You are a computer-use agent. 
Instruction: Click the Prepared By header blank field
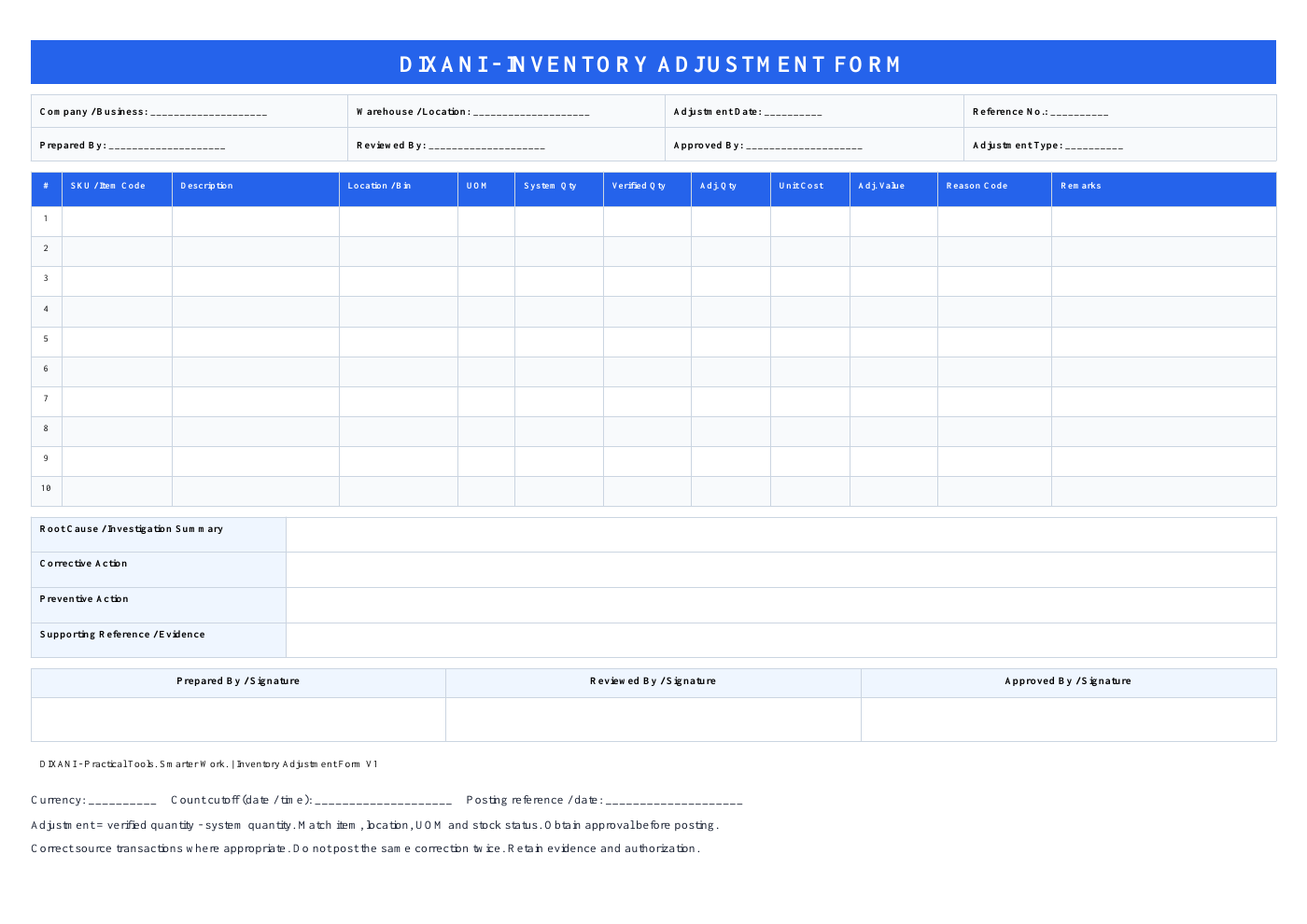(167, 147)
